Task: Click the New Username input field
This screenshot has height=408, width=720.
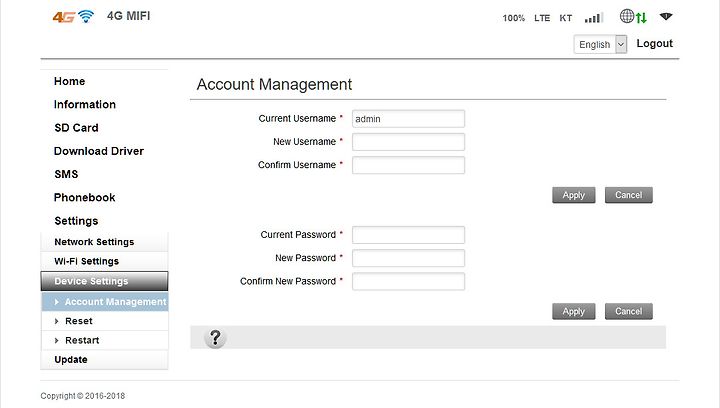Action: (x=408, y=142)
